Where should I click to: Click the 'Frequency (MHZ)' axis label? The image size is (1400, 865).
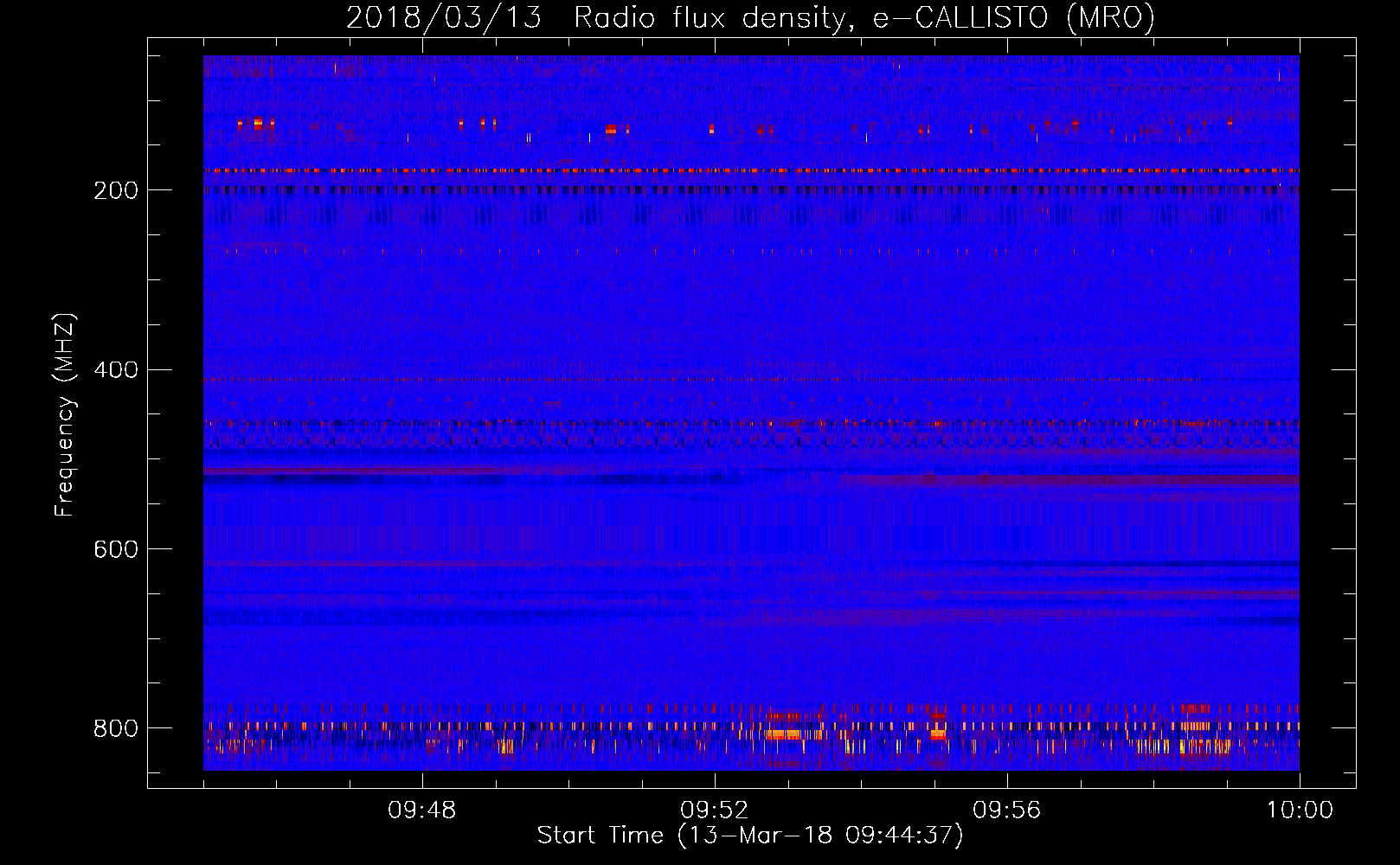tap(65, 414)
